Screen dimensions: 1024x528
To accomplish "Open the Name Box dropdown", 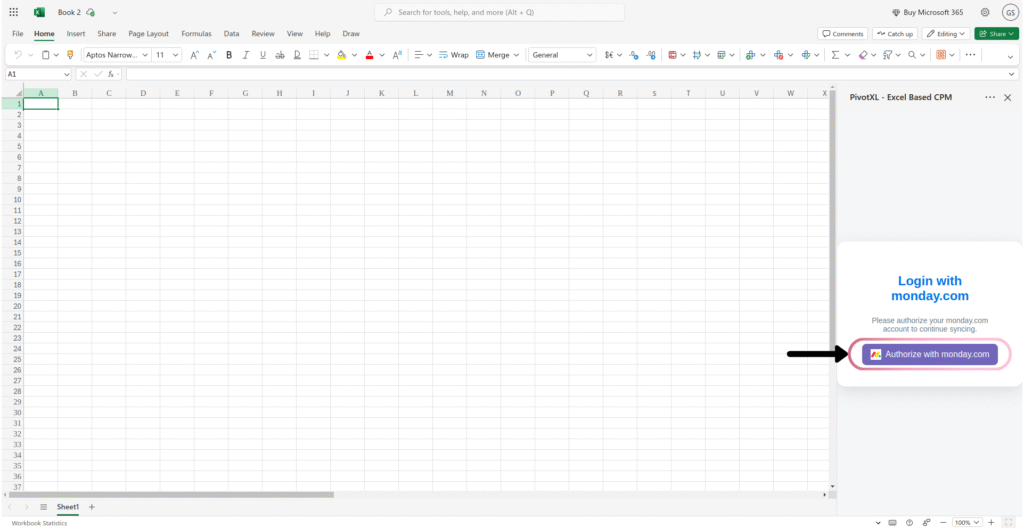I will (66, 74).
